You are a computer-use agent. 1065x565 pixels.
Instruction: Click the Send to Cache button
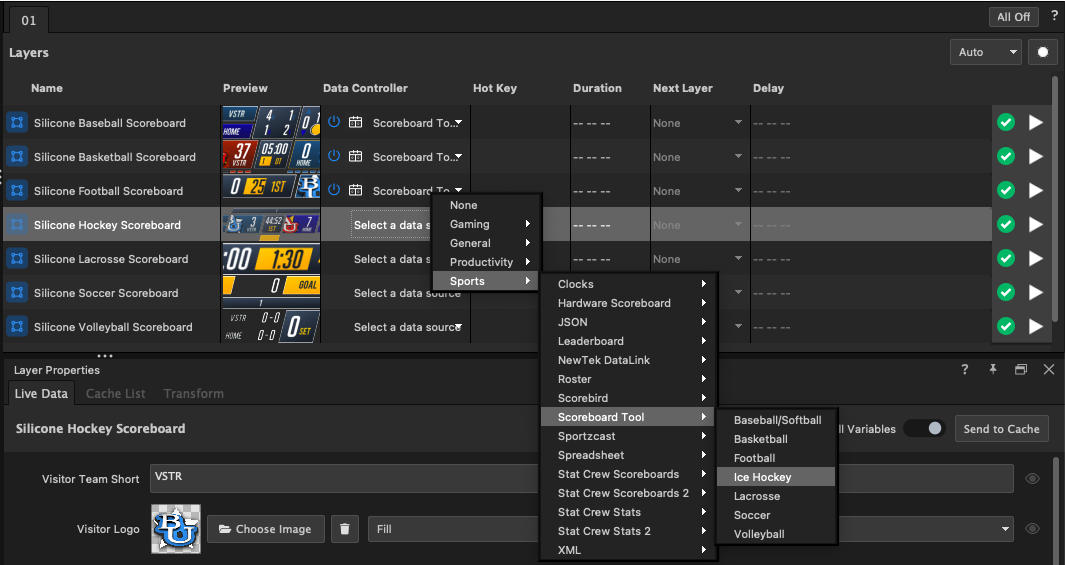coord(1001,429)
